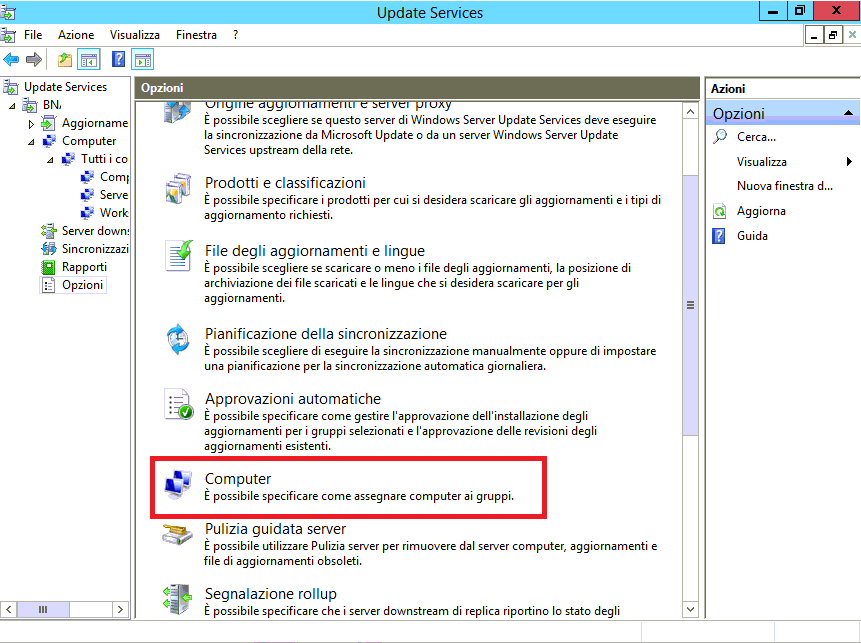
Task: Toggle the action pane toolbar icon
Action: 143,59
